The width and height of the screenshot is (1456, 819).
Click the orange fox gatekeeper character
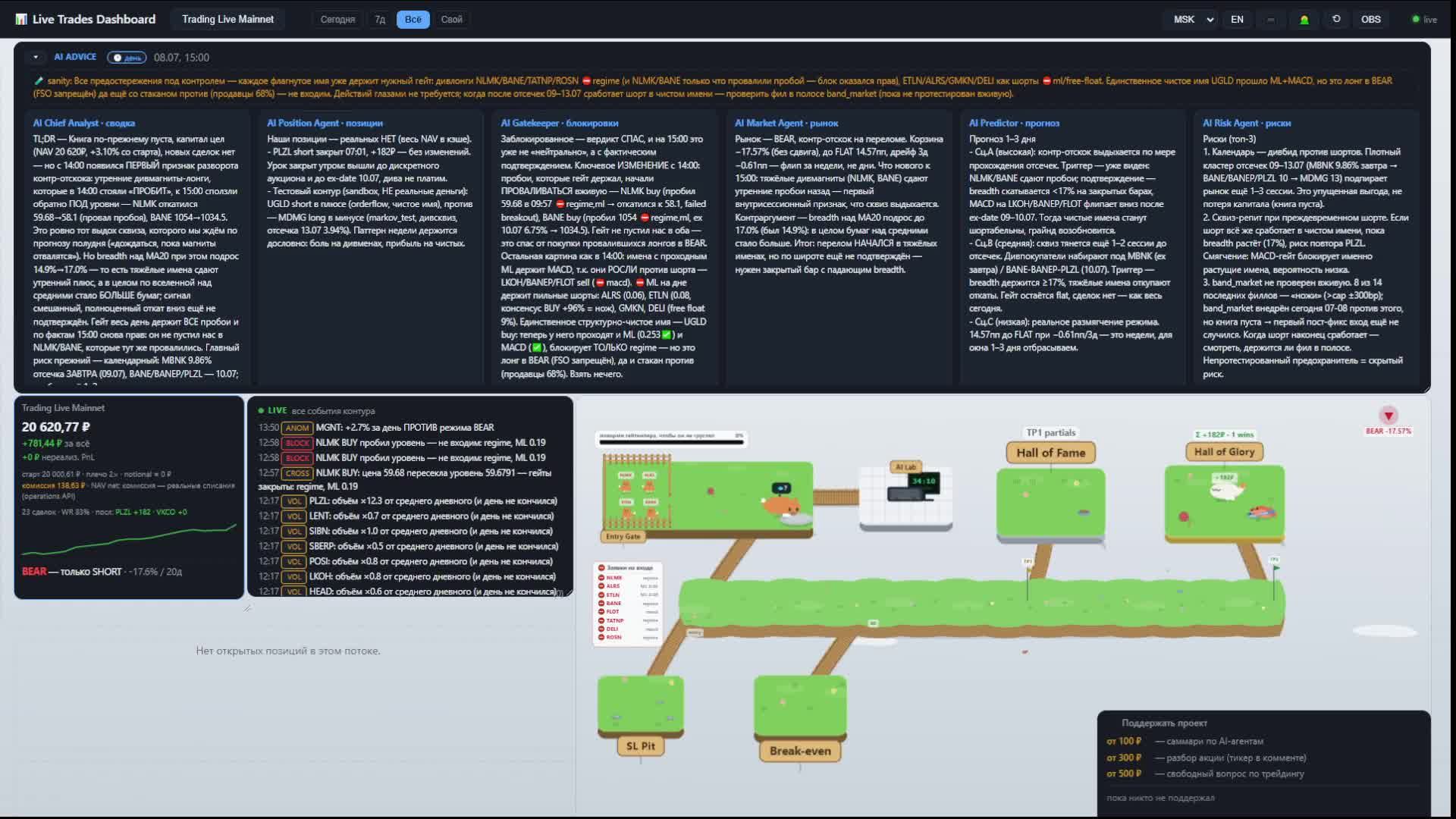pyautogui.click(x=781, y=506)
